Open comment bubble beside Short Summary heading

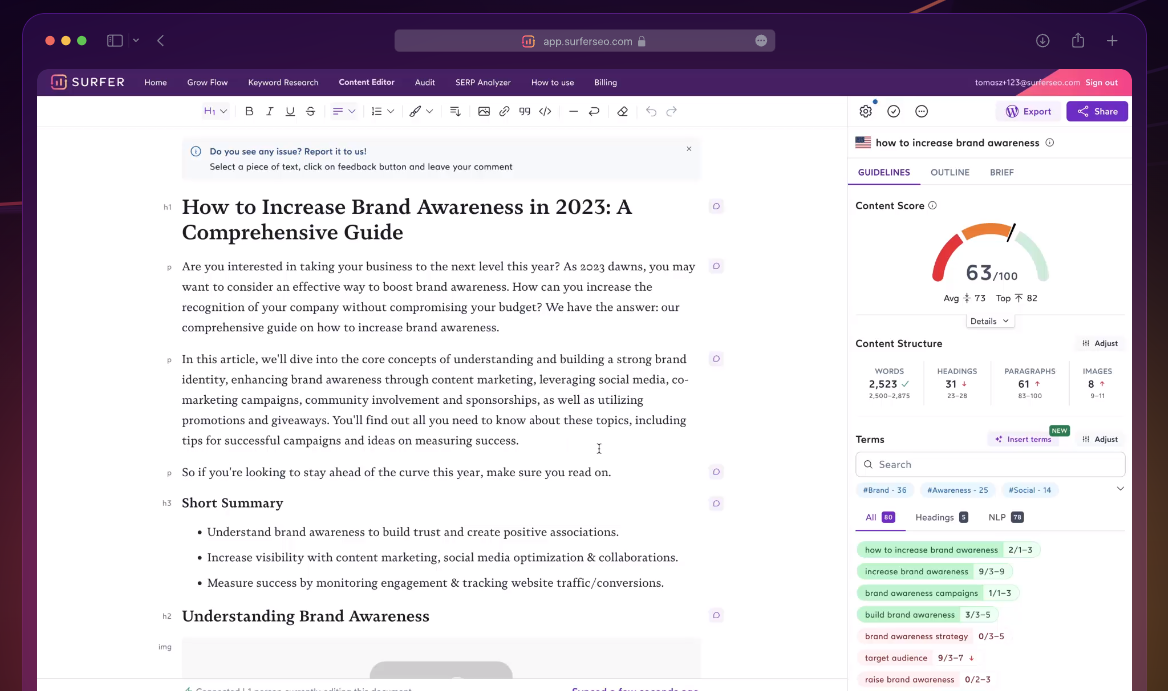(716, 503)
